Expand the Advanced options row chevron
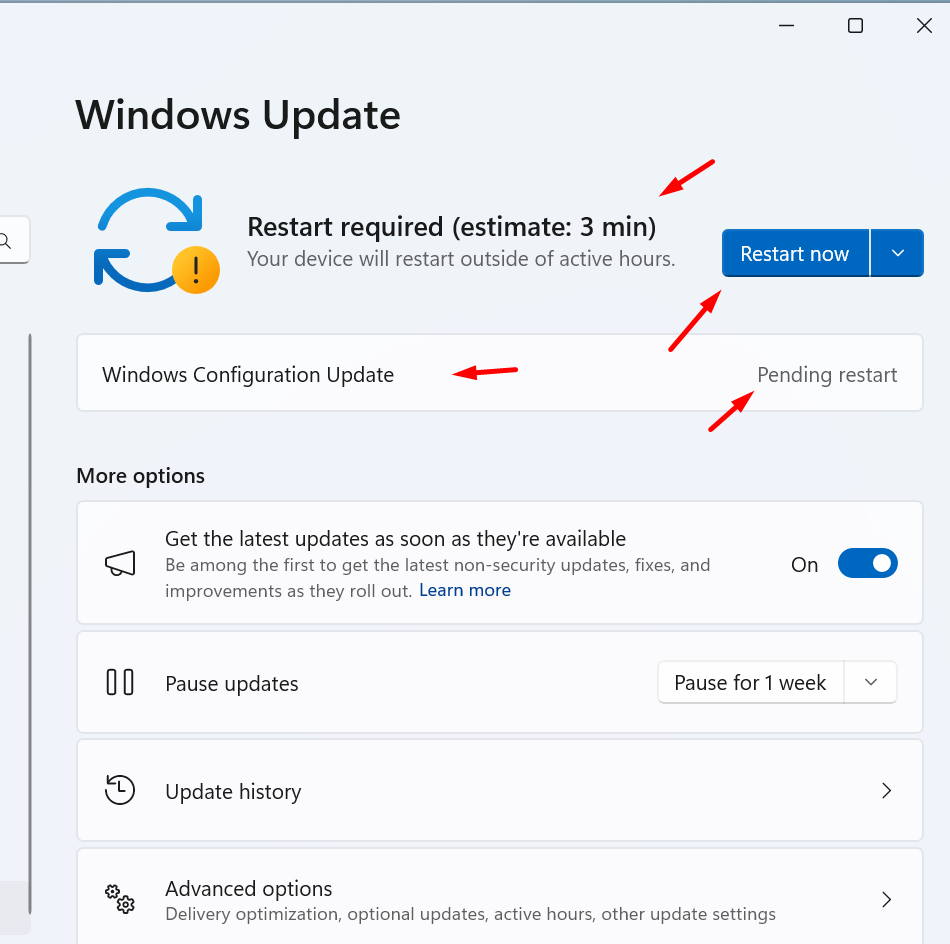Viewport: 950px width, 944px height. (886, 898)
